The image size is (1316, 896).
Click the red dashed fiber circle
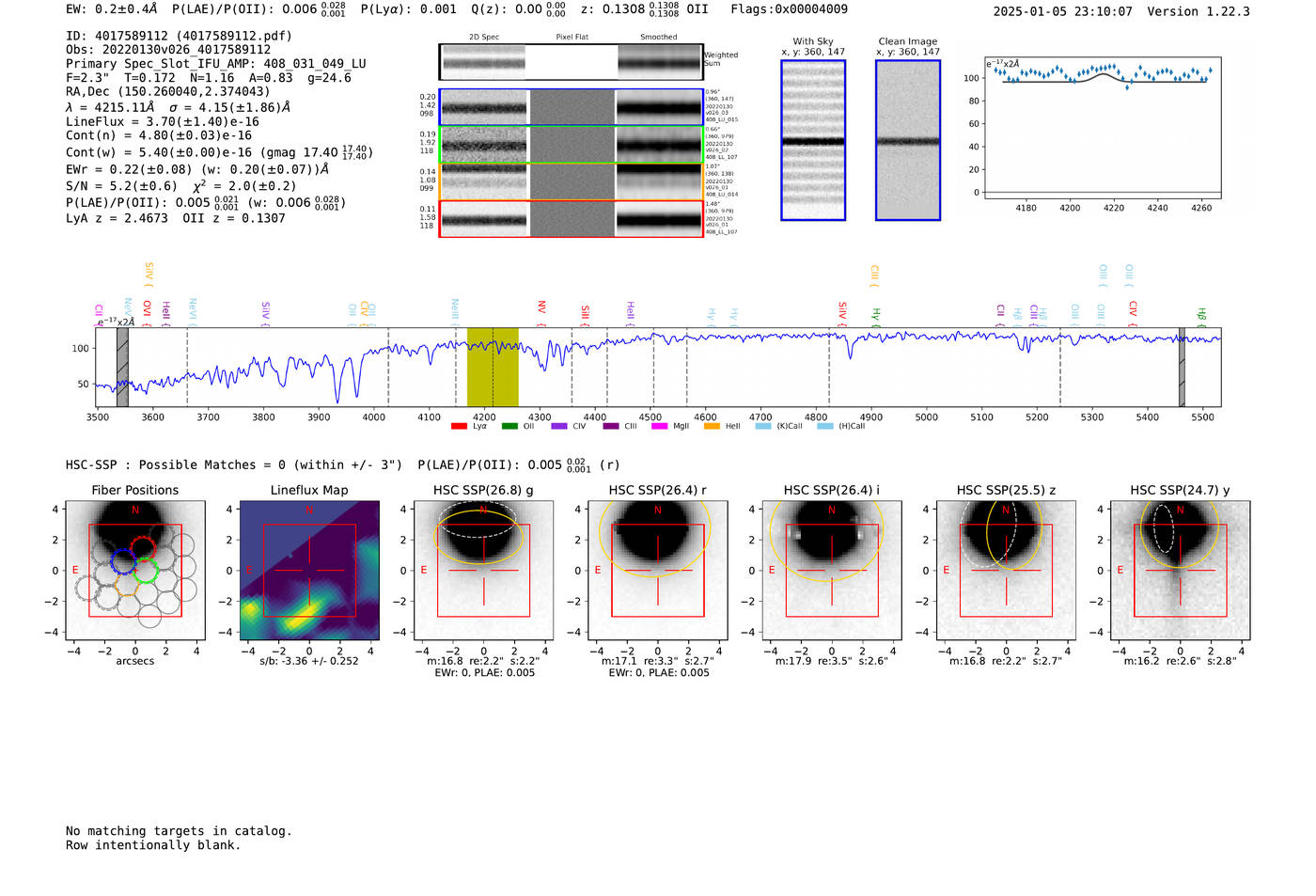click(142, 550)
